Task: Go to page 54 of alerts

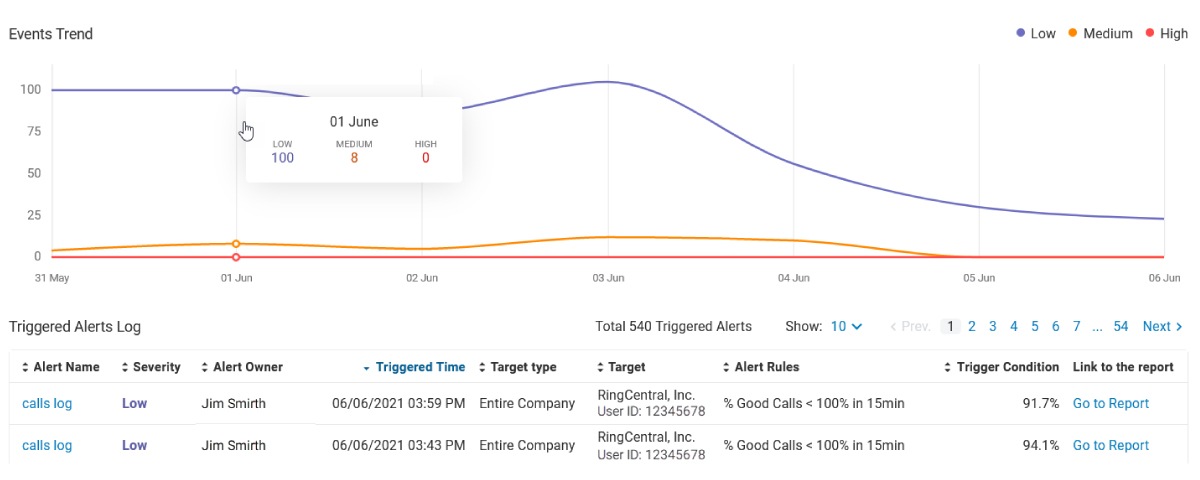Action: [1121, 326]
